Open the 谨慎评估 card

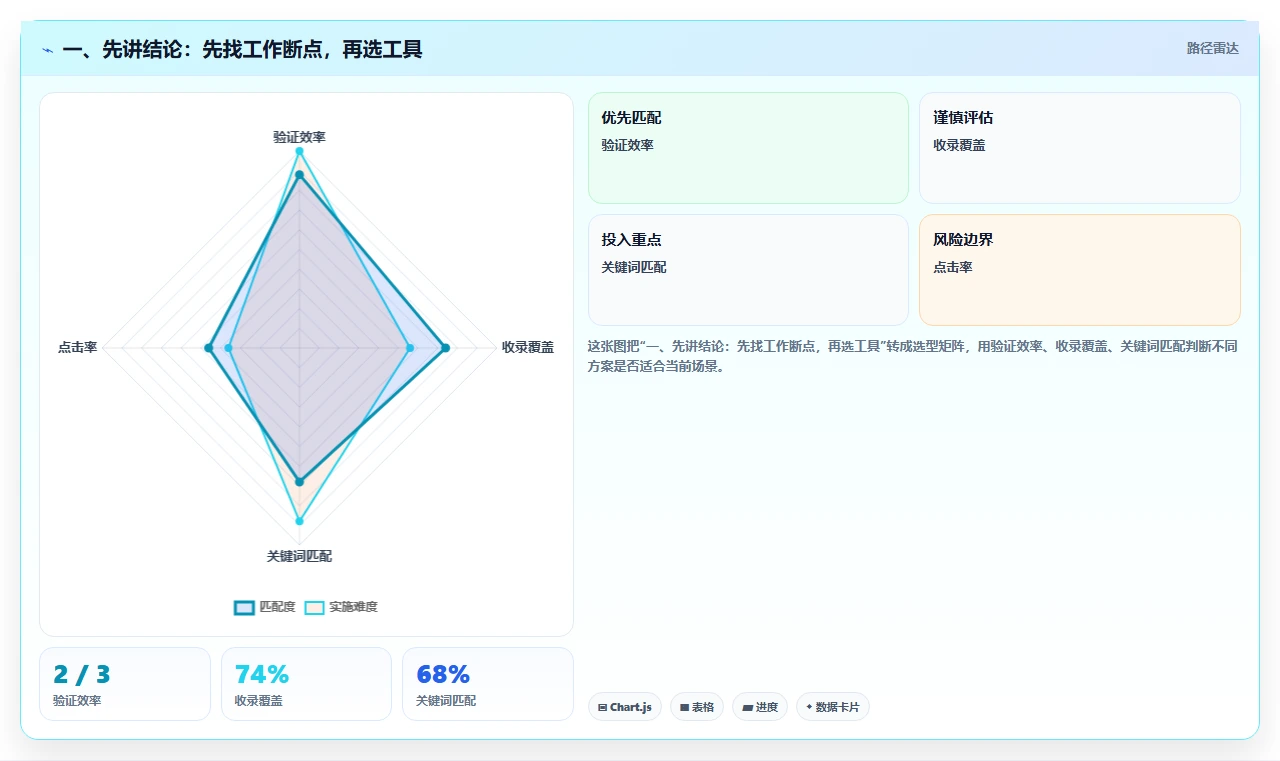click(1080, 148)
